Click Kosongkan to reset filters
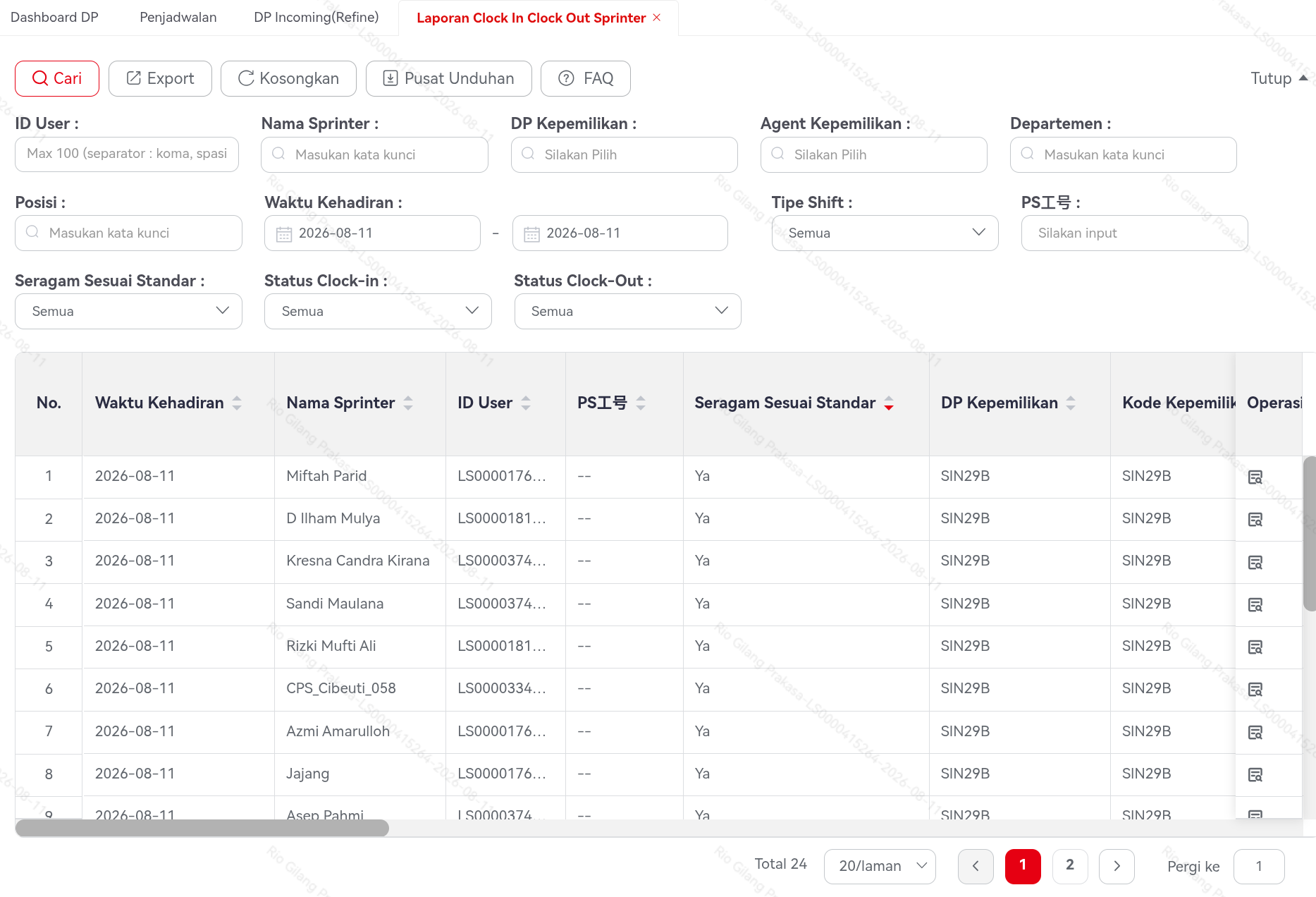This screenshot has width=1316, height=897. click(x=288, y=78)
